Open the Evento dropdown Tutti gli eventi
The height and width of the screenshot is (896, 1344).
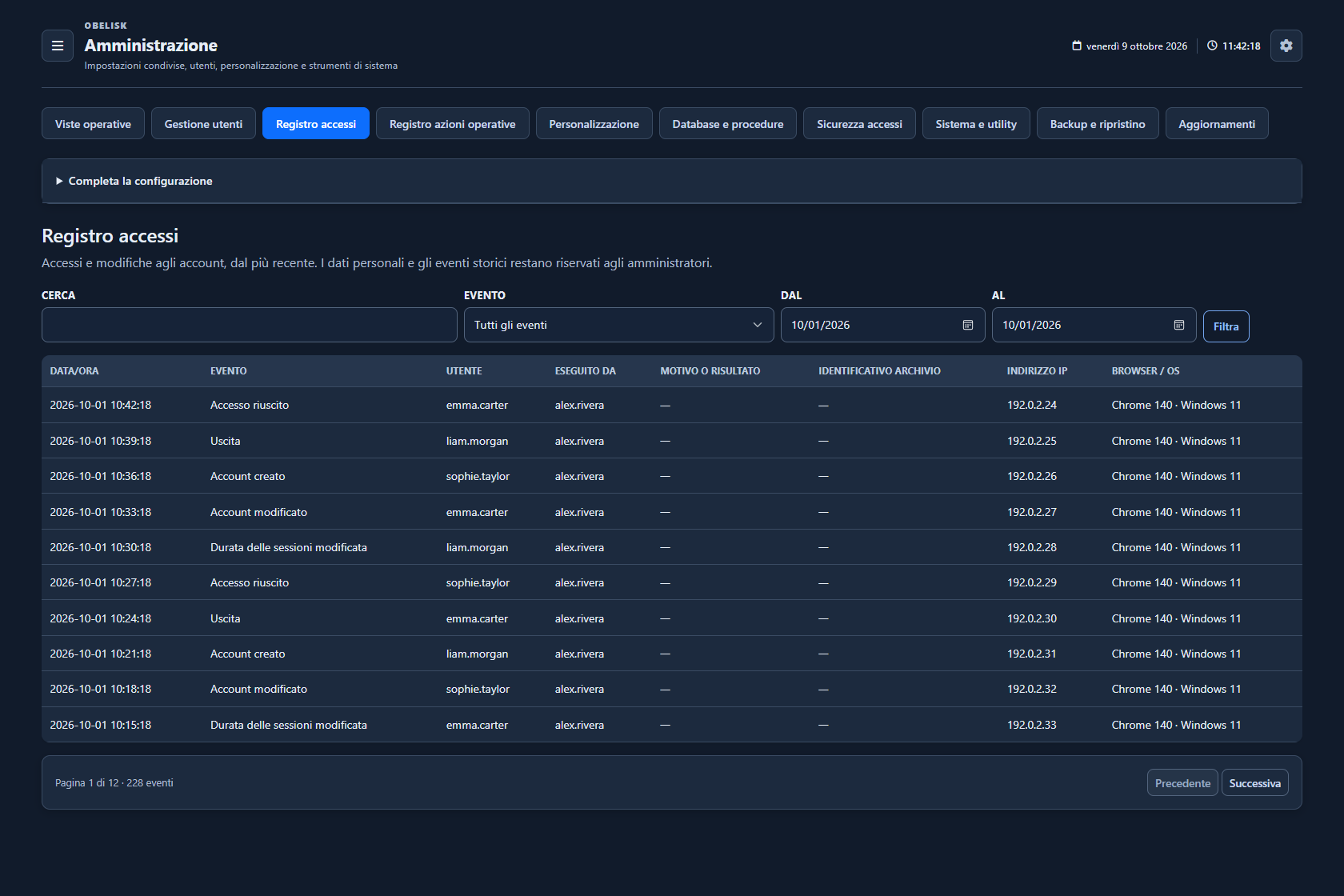[x=618, y=325]
